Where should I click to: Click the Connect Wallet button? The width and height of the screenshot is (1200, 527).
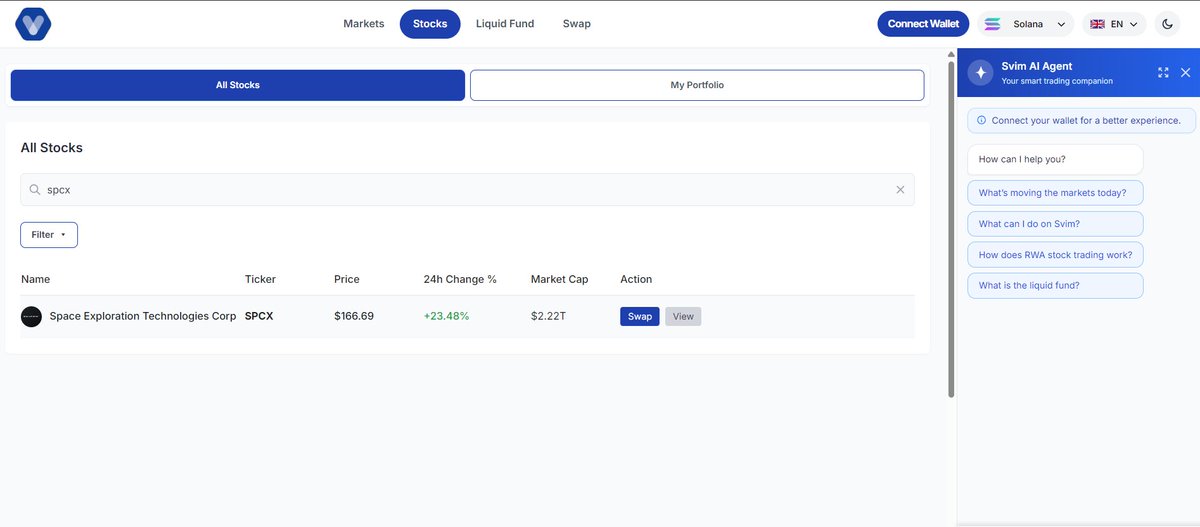click(923, 24)
